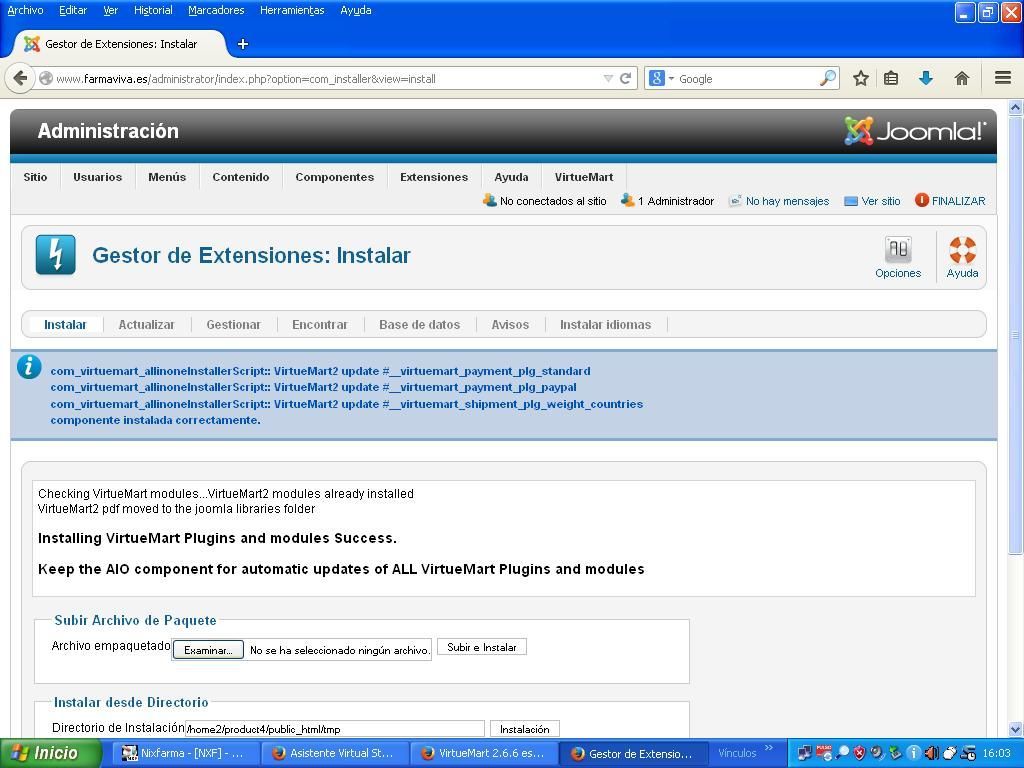
Task: Select the Instalar tab
Action: [x=65, y=325]
